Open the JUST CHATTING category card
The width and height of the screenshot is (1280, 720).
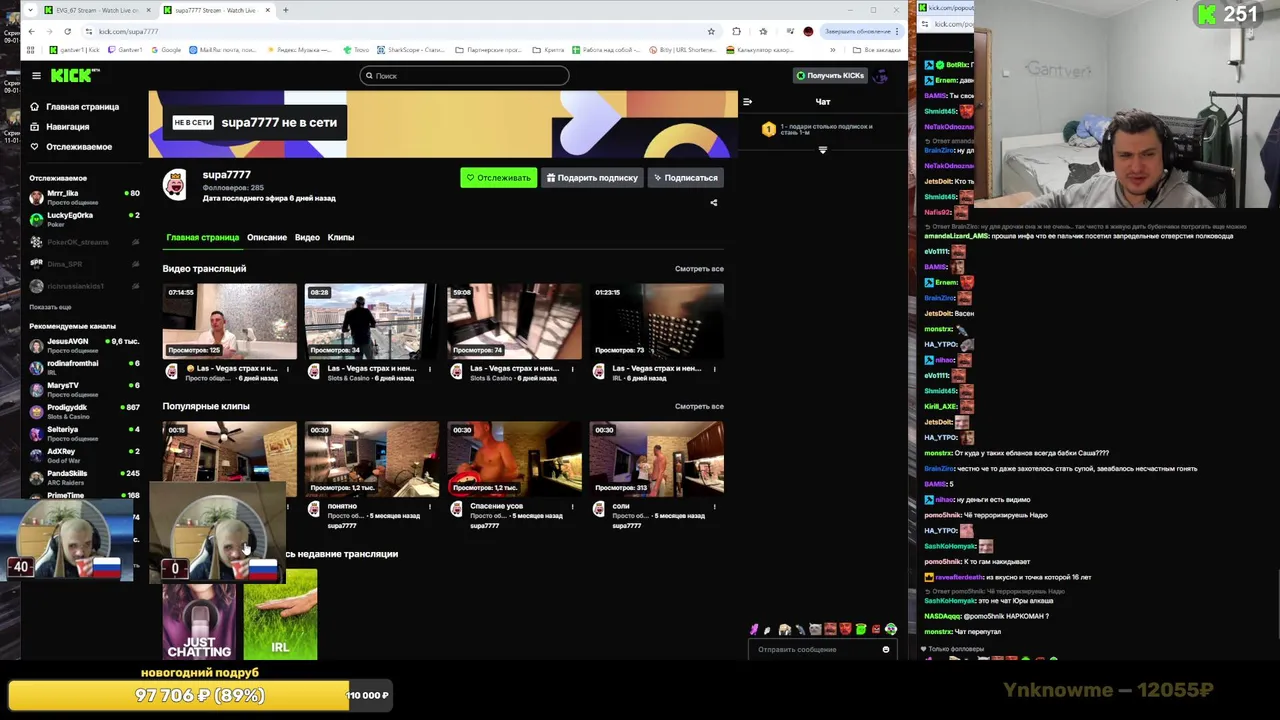click(200, 615)
